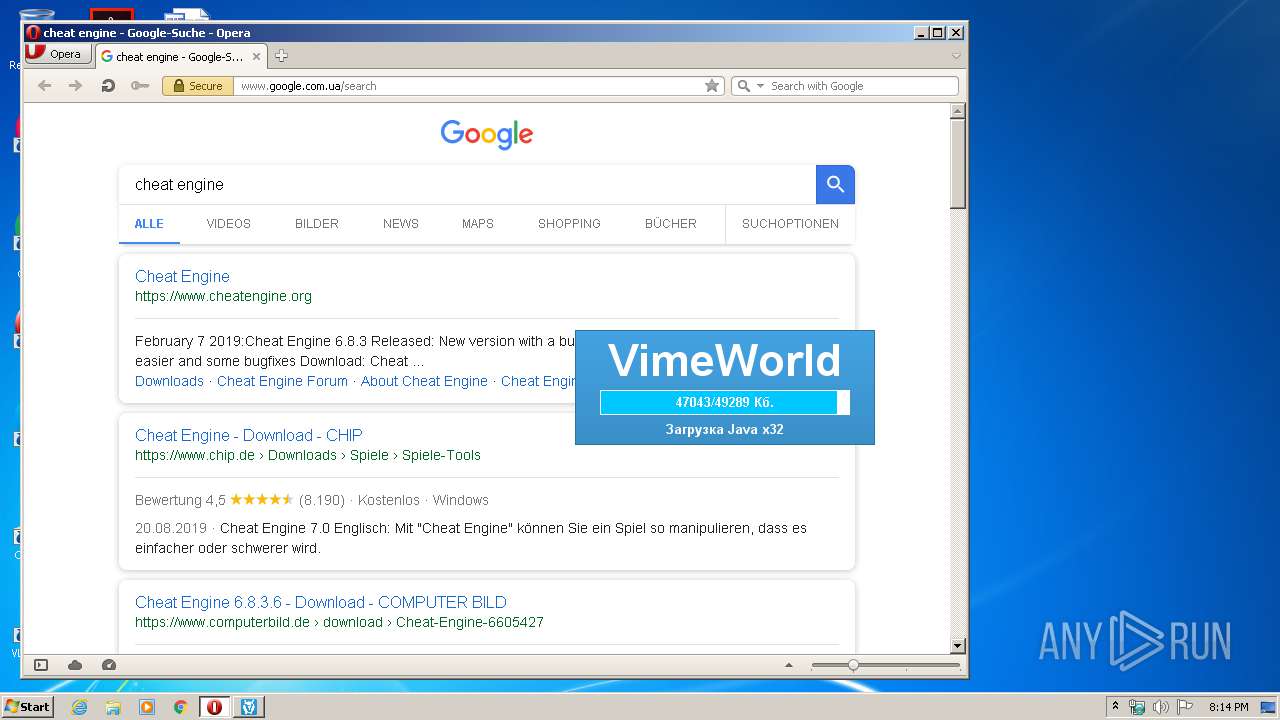Open Windows Media Player taskbar icon

[x=147, y=707]
